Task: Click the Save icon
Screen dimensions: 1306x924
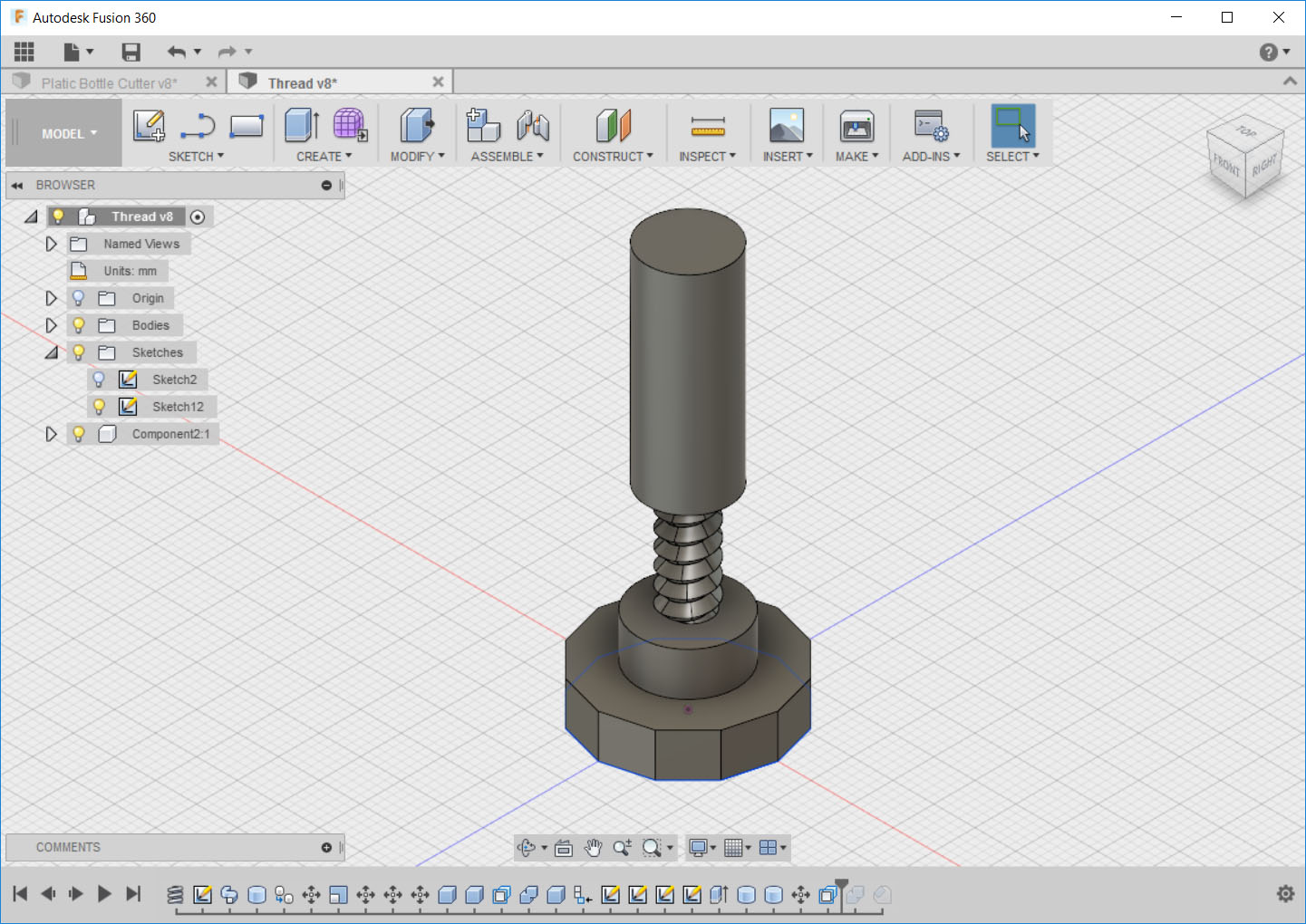Action: pos(131,53)
